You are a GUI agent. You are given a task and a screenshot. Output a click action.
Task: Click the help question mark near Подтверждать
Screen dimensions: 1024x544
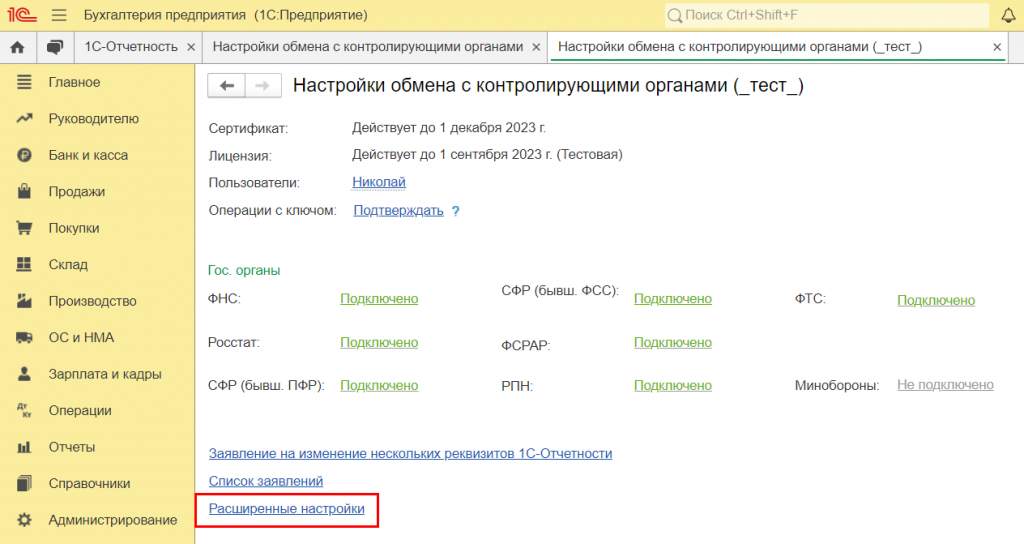coord(456,211)
